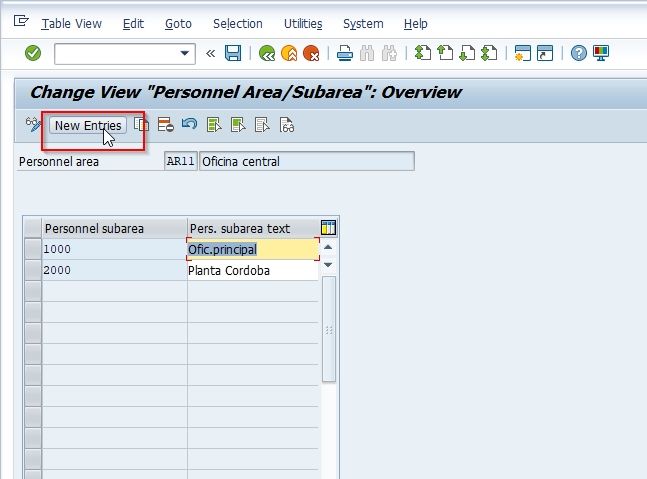Click the Undo Change icon
The height and width of the screenshot is (479, 647).
pos(189,124)
